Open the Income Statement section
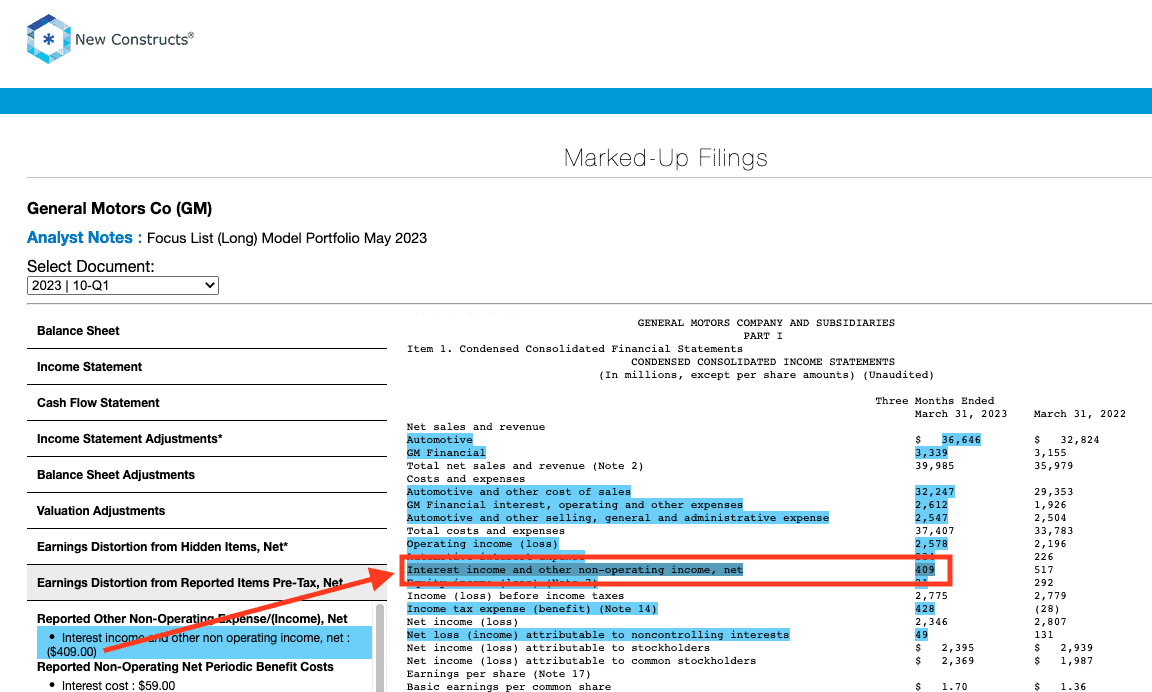This screenshot has height=692, width=1152. pyautogui.click(x=206, y=367)
